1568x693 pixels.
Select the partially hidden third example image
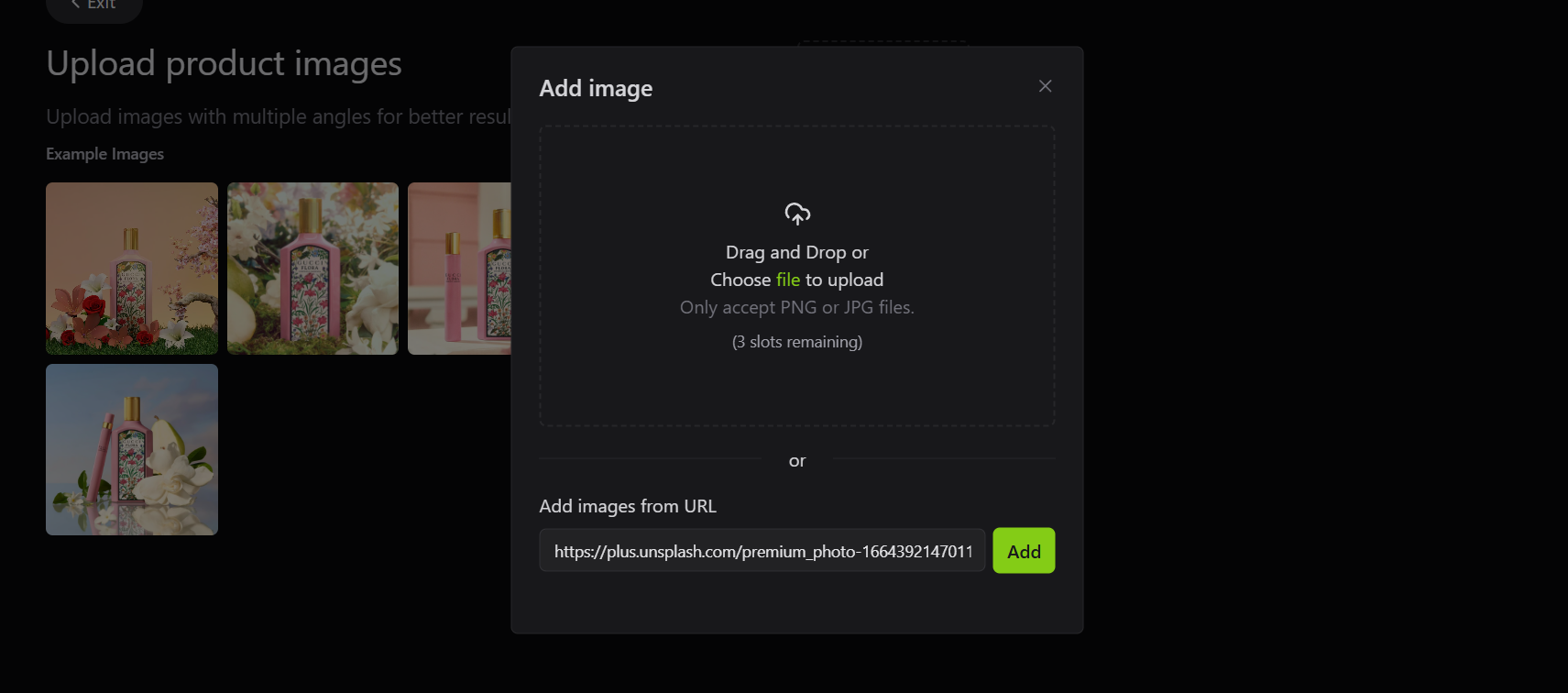tap(459, 269)
